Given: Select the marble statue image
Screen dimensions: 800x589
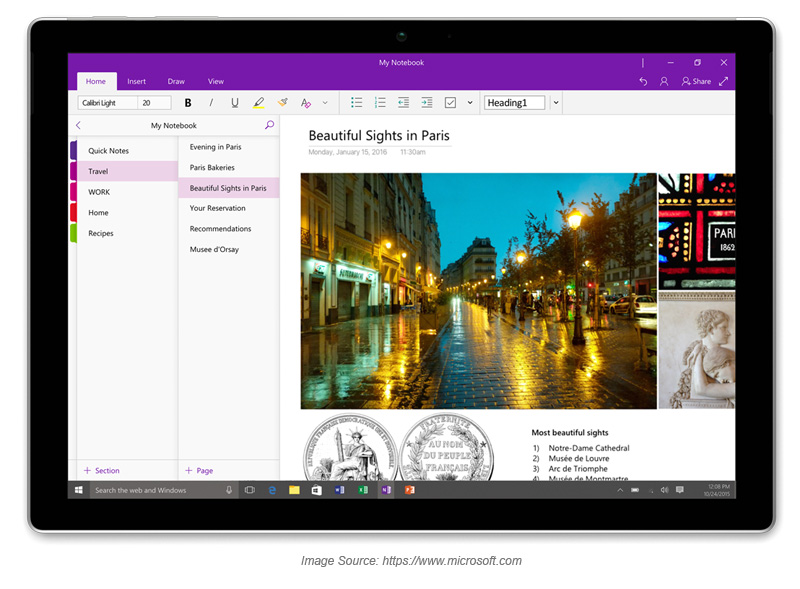Looking at the screenshot, I should point(697,350).
